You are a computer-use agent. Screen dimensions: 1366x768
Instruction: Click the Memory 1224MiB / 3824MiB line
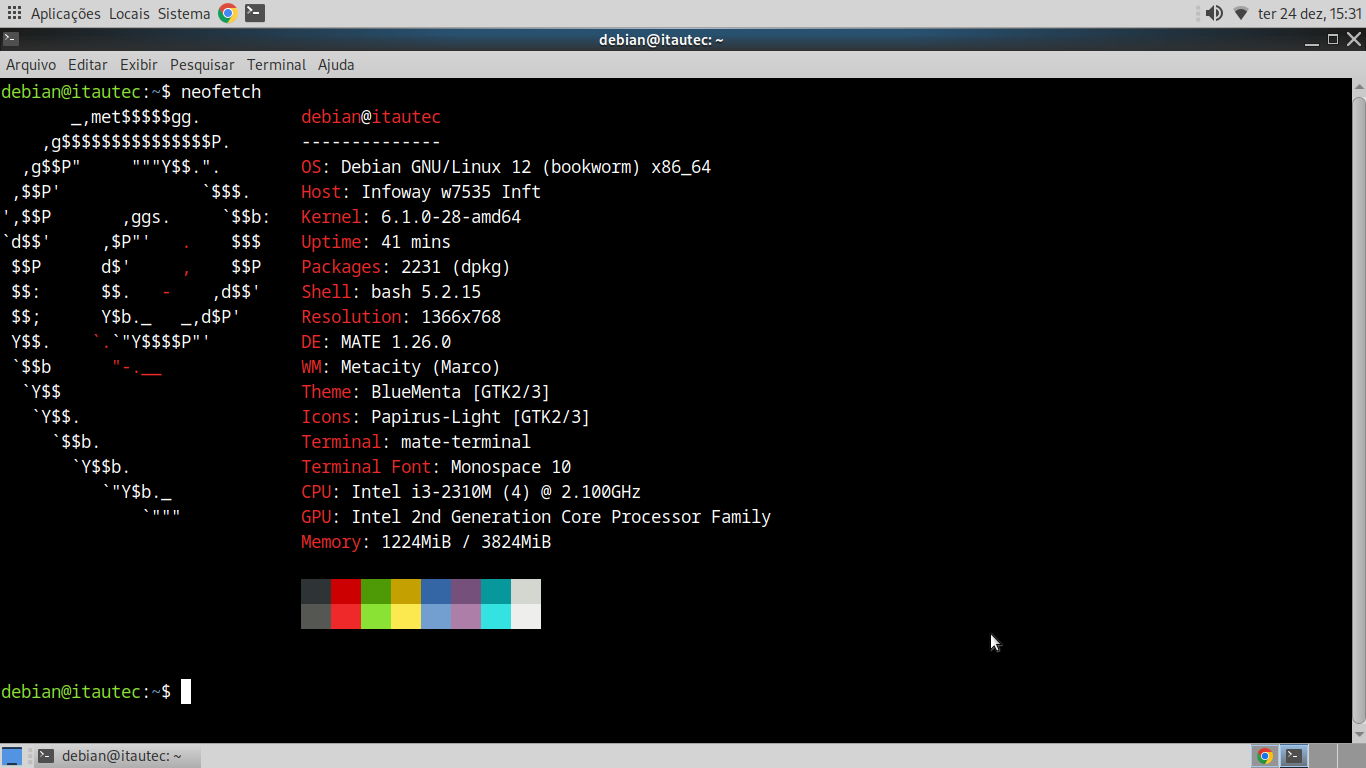[426, 542]
